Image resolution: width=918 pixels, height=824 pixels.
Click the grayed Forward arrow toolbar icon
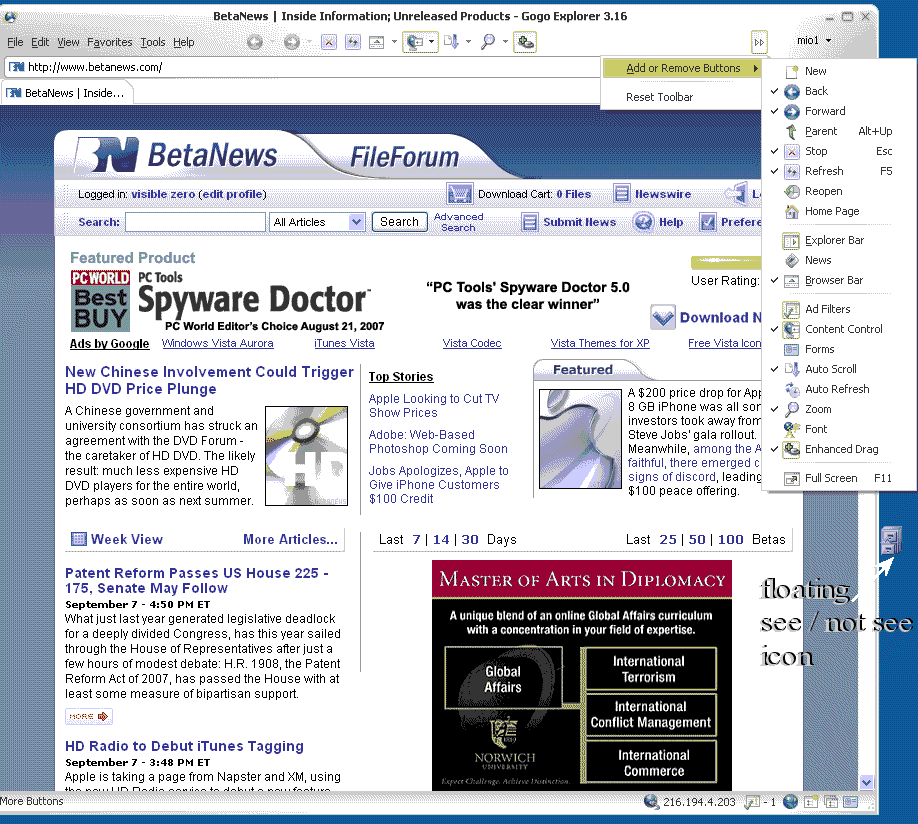pos(292,42)
